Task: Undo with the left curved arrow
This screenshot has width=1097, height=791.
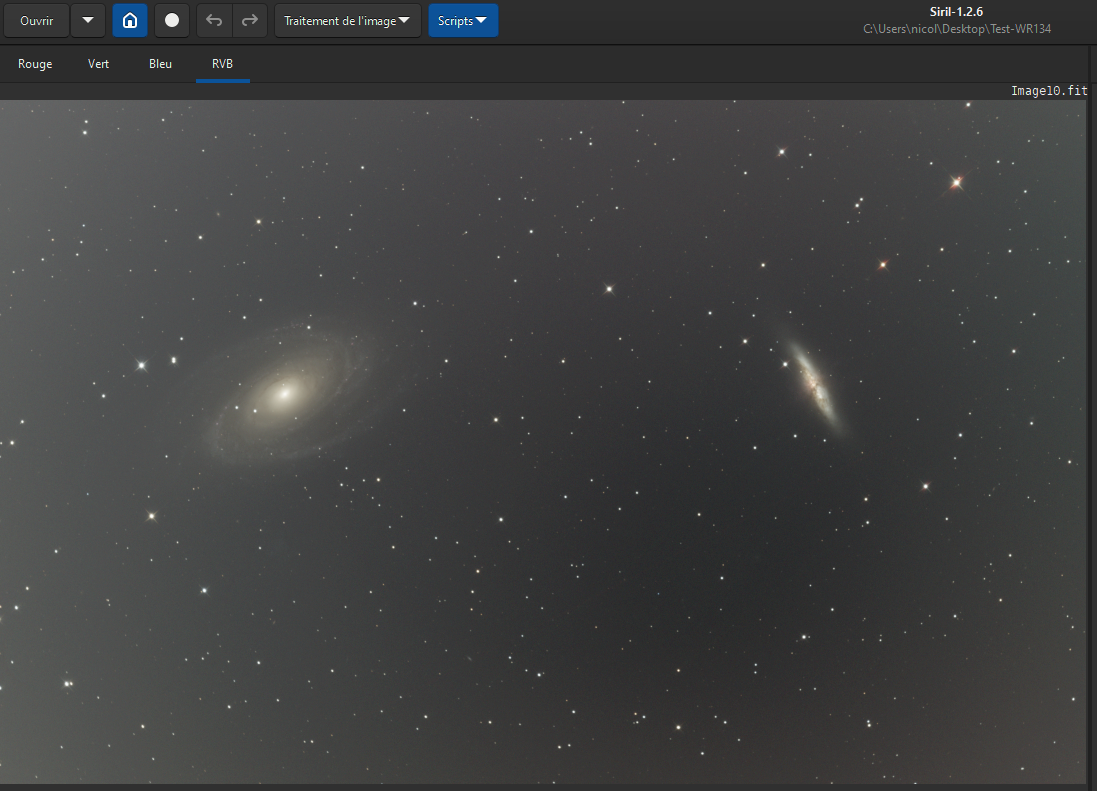Action: pyautogui.click(x=214, y=21)
